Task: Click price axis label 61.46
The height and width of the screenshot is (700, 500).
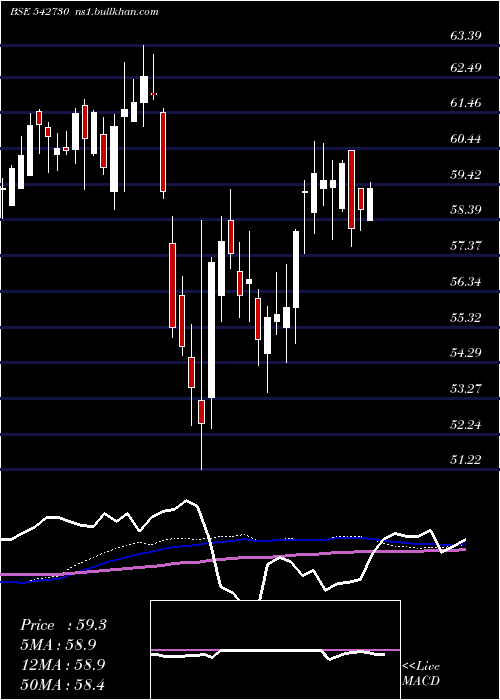Action: (466, 103)
